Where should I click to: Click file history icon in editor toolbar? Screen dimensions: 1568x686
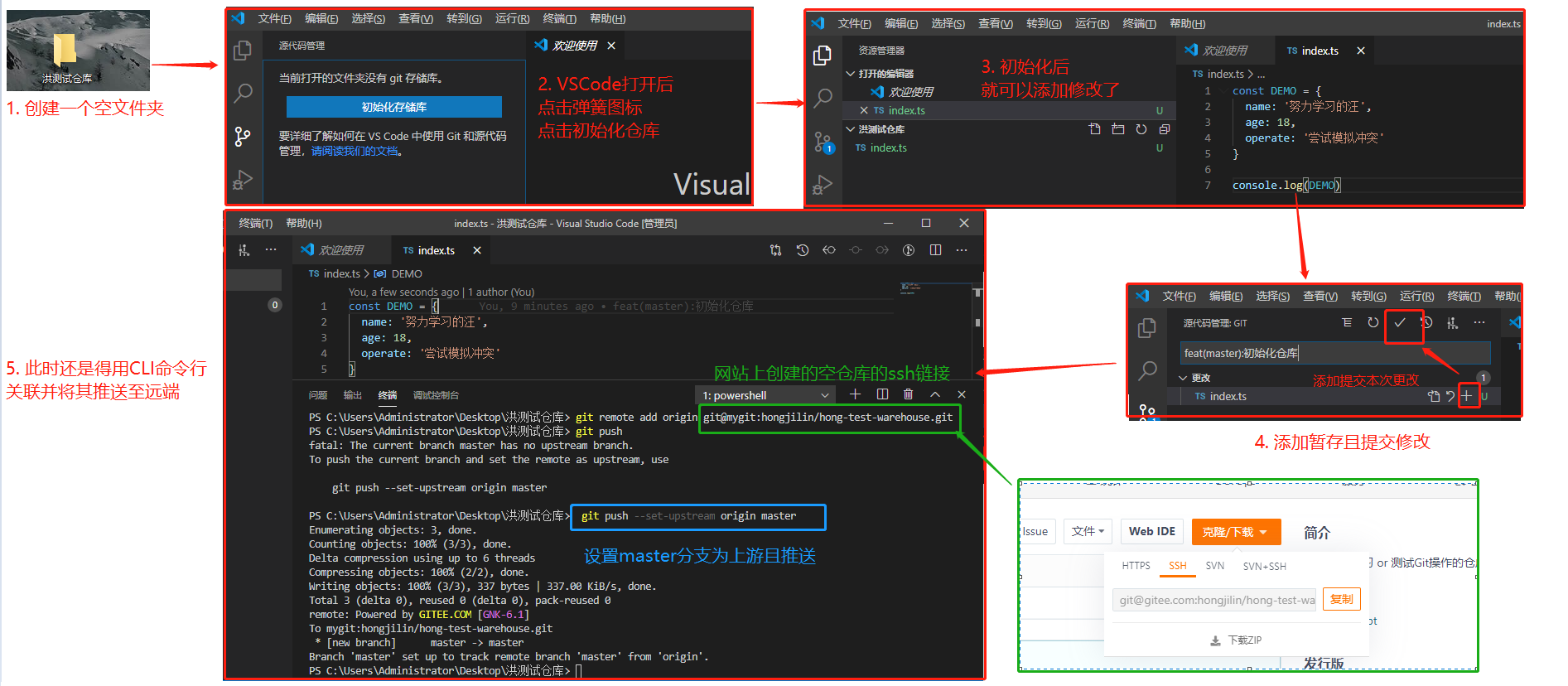(x=803, y=250)
